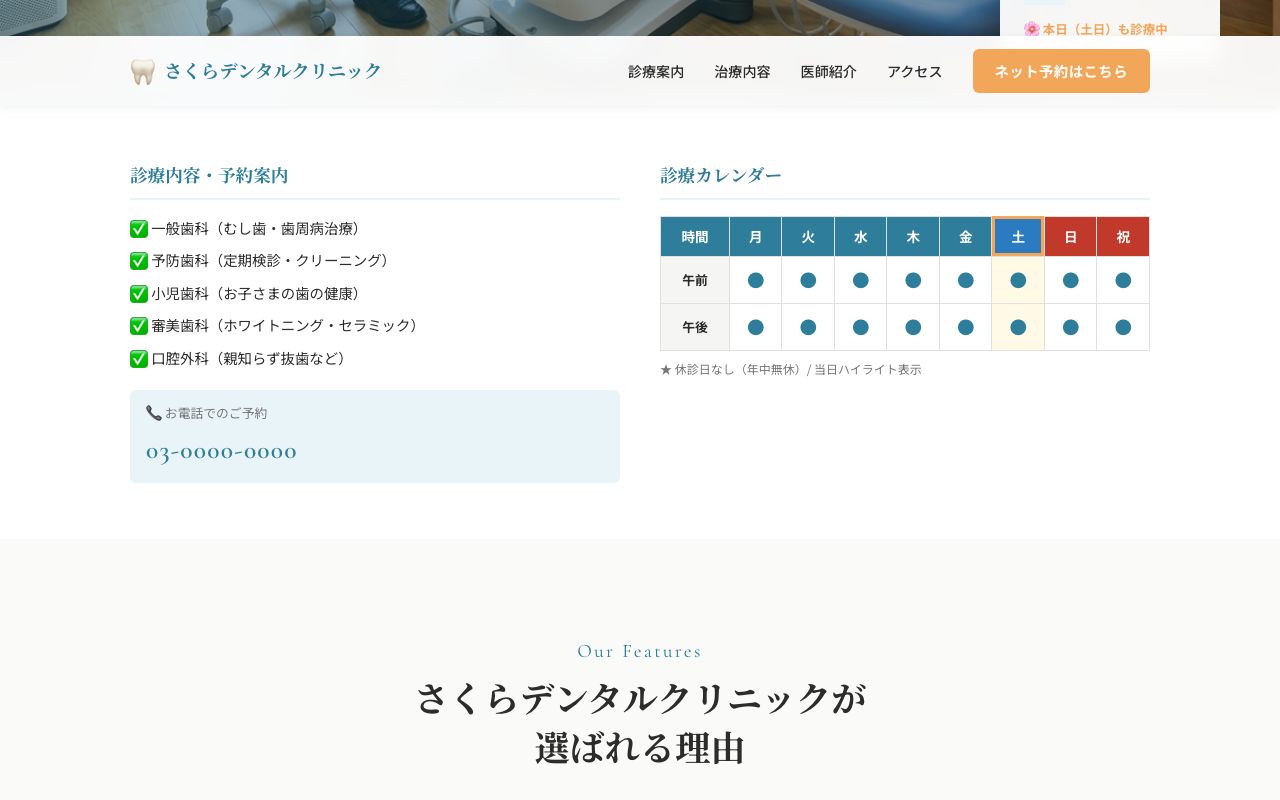This screenshot has width=1280, height=800.
Task: Select the 医師紹介 navigation item
Action: pos(829,71)
